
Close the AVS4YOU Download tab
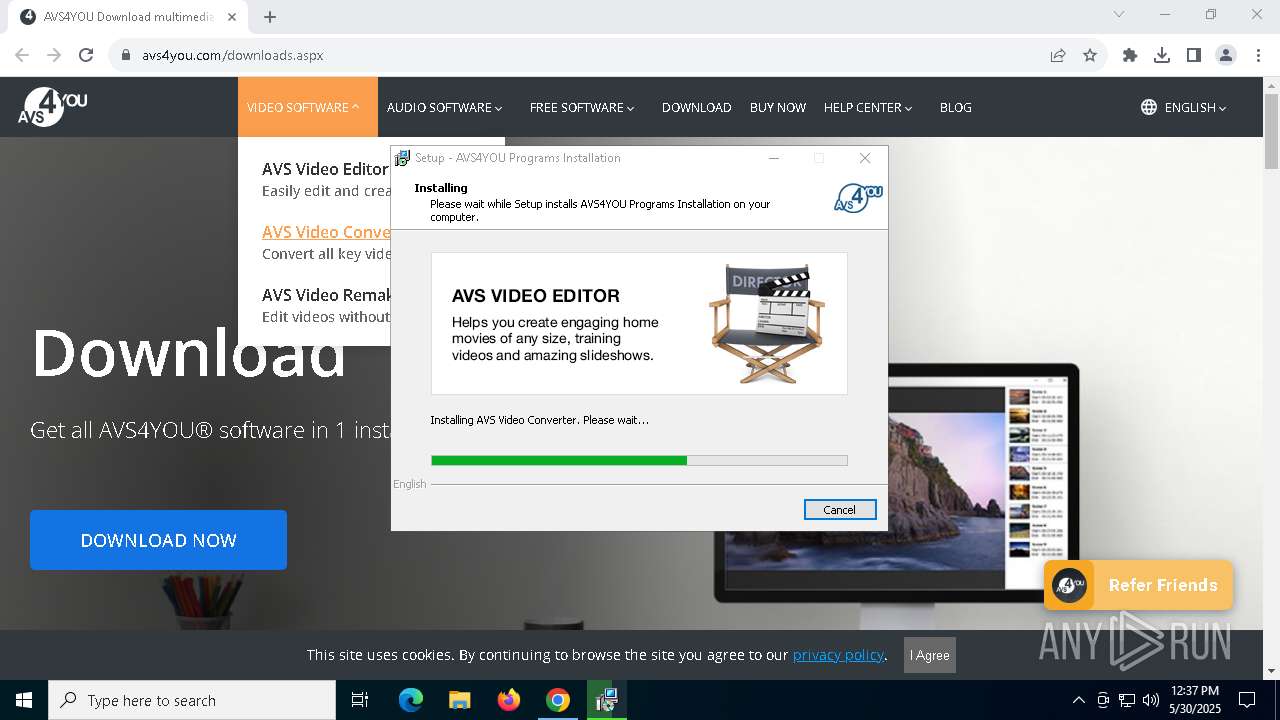coord(231,16)
